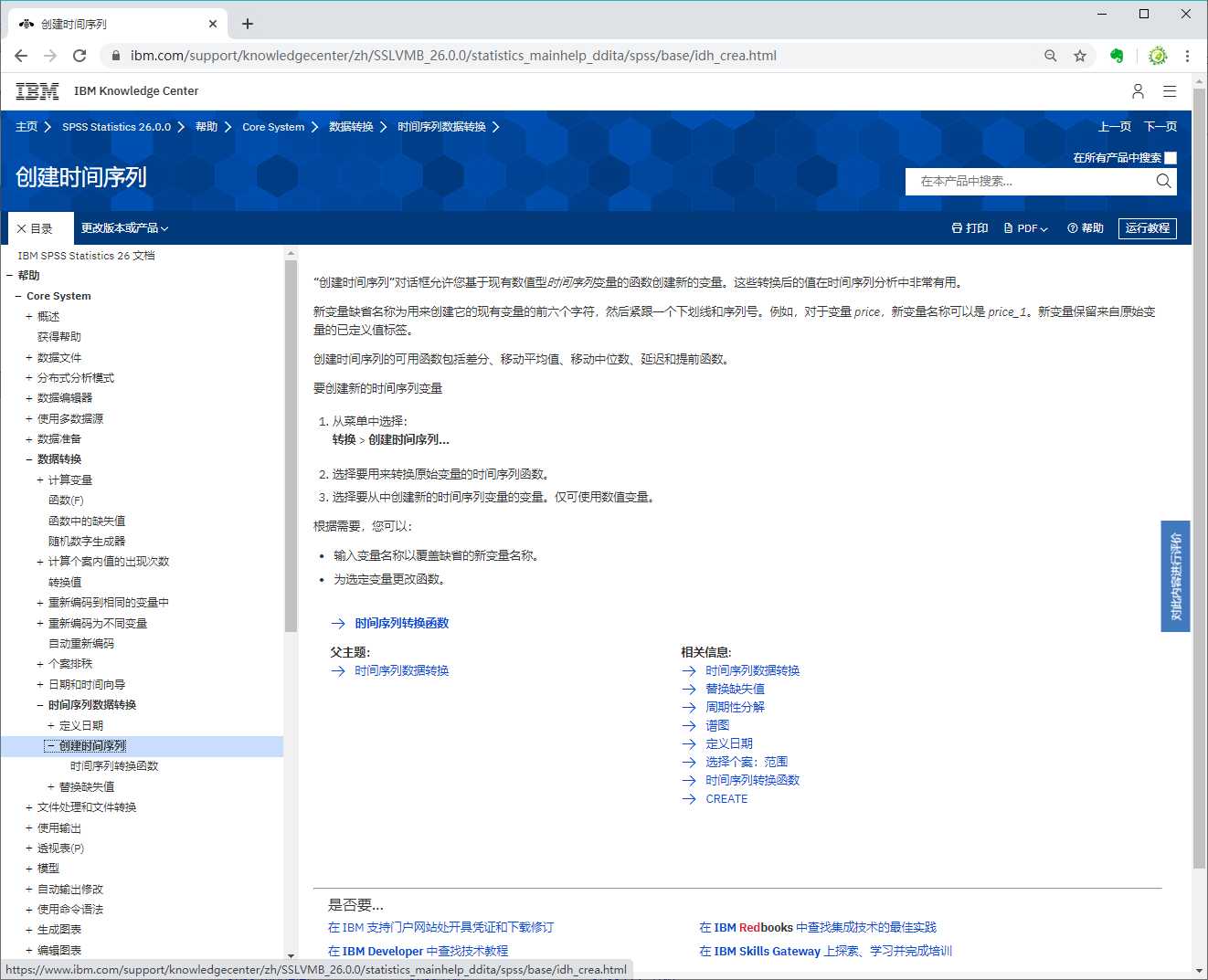Open the 选择个案：范围 related link
1208x980 pixels.
[747, 762]
